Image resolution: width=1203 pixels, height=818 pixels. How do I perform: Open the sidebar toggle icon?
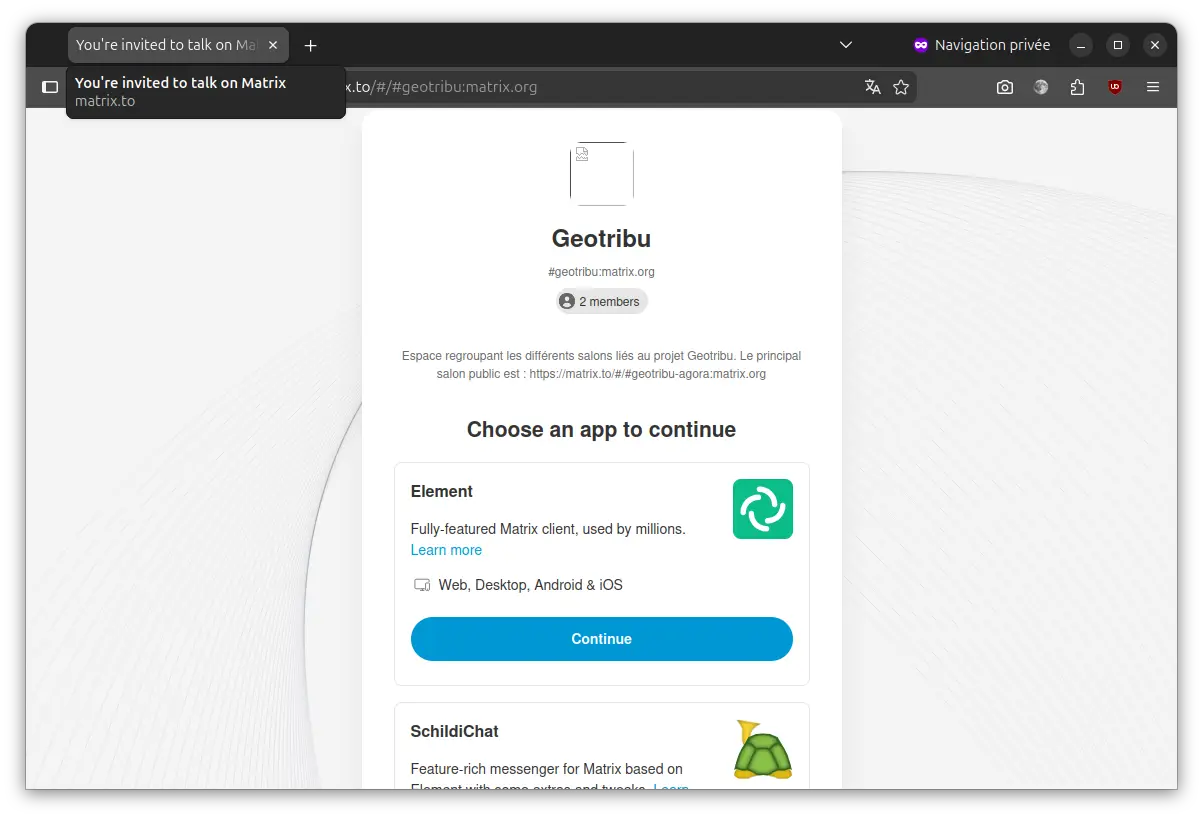click(x=50, y=87)
